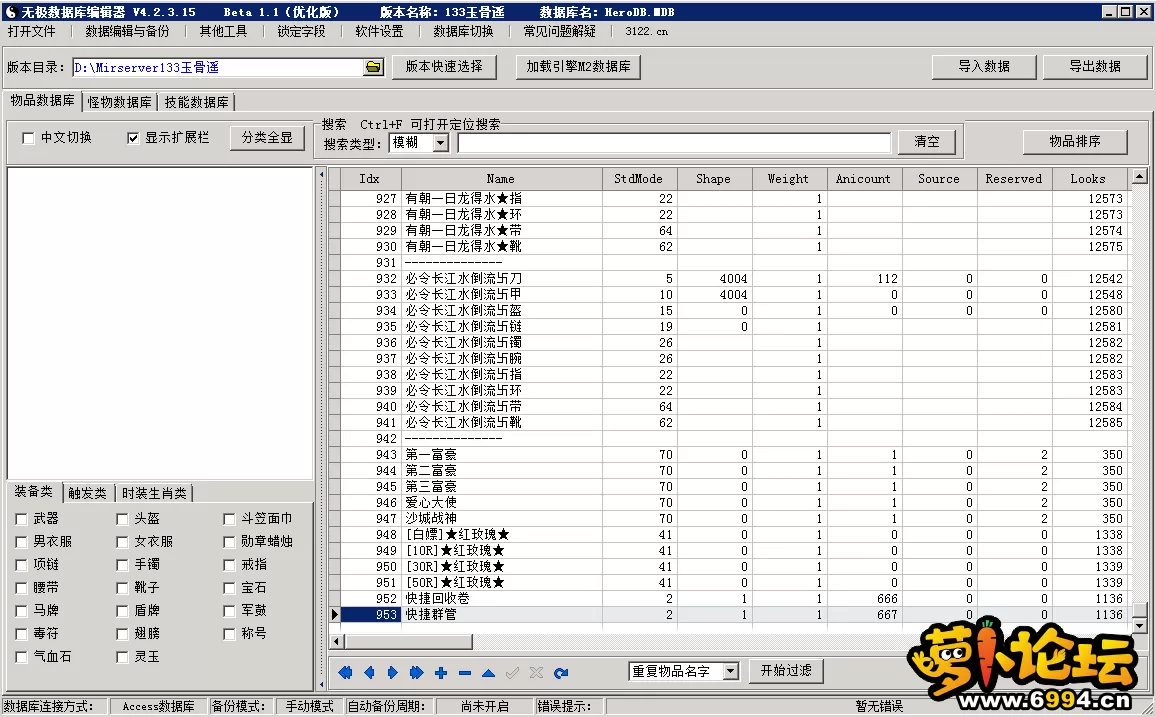Tick the 翅膀 checkbox
Viewport: 1156px width, 717px height.
(x=122, y=634)
